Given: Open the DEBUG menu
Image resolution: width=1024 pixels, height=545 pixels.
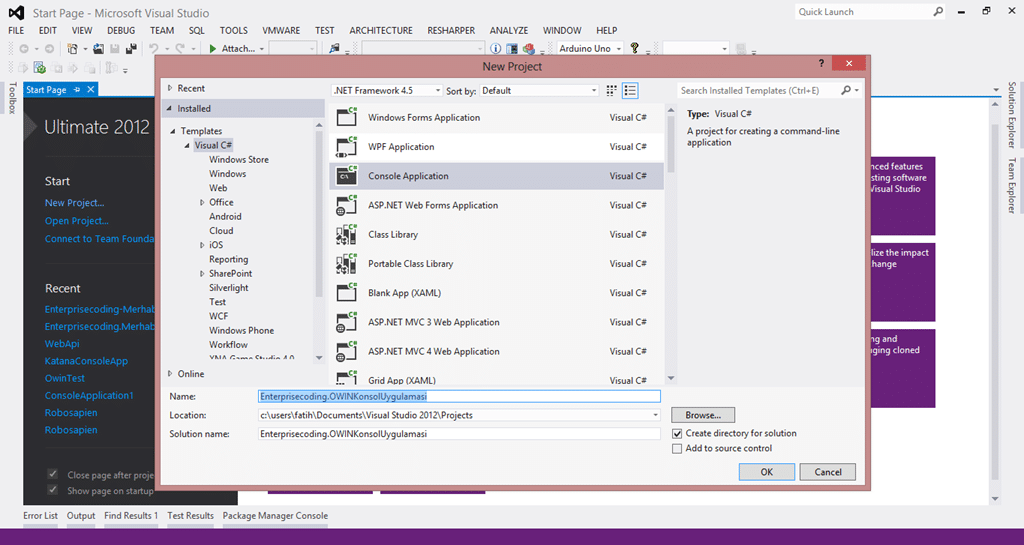Looking at the screenshot, I should pyautogui.click(x=121, y=30).
